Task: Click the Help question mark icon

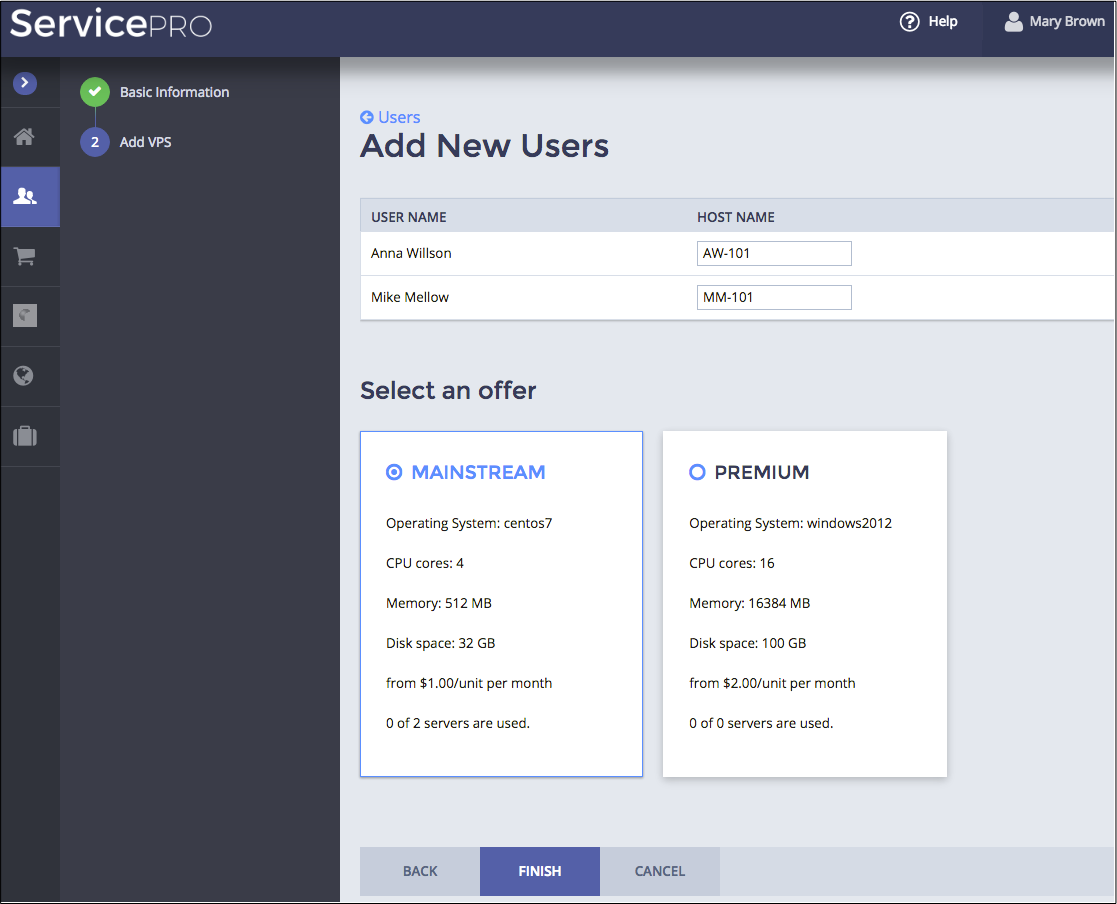Action: [909, 22]
